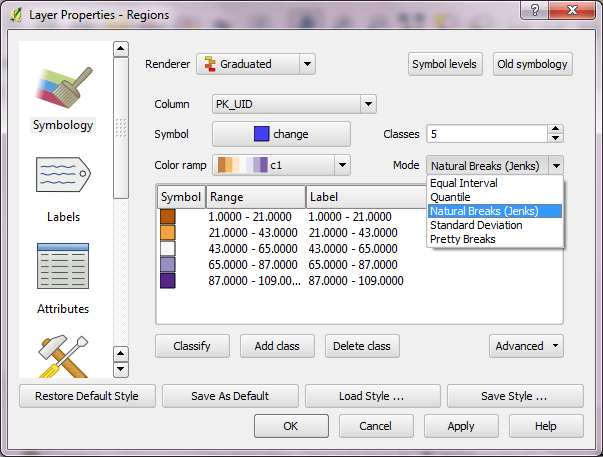This screenshot has width=603, height=457.
Task: Open the Symbology section icon
Action: [62, 90]
